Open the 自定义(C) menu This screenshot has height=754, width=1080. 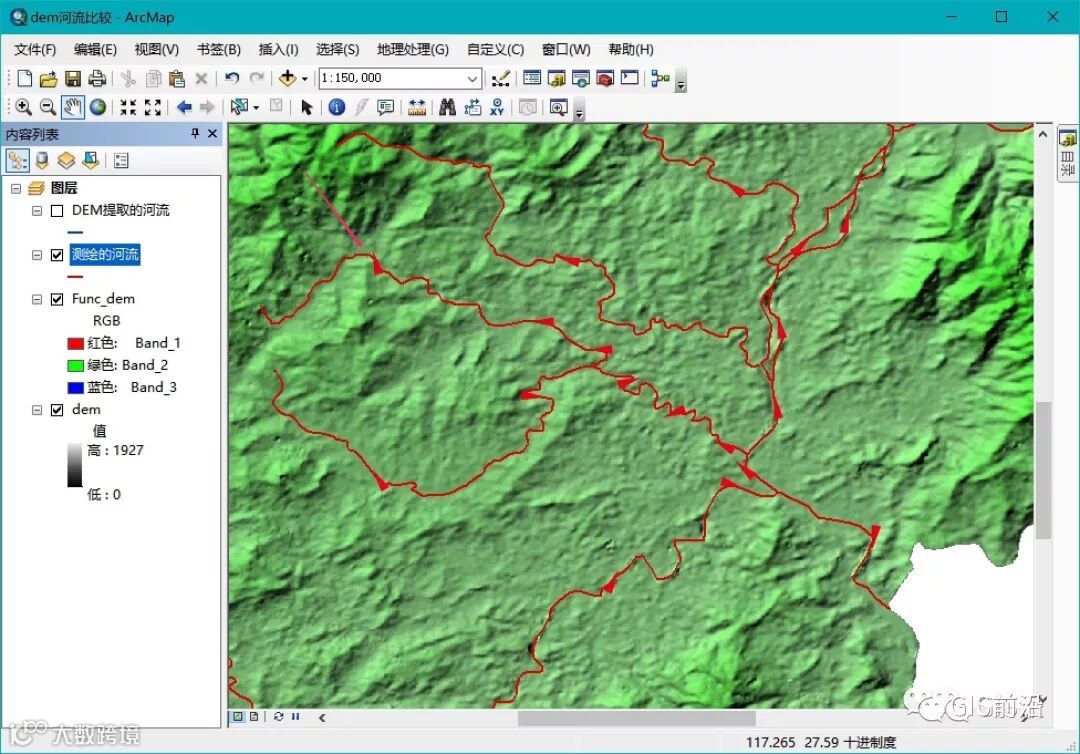(x=495, y=50)
